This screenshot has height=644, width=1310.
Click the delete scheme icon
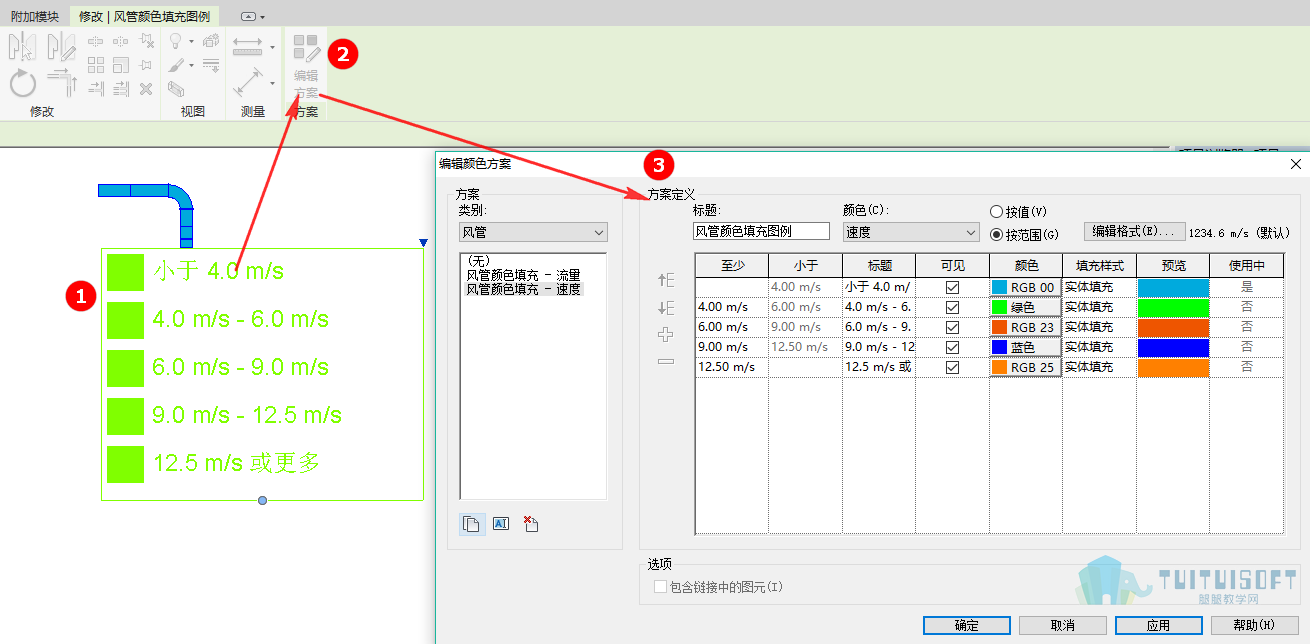click(x=531, y=524)
